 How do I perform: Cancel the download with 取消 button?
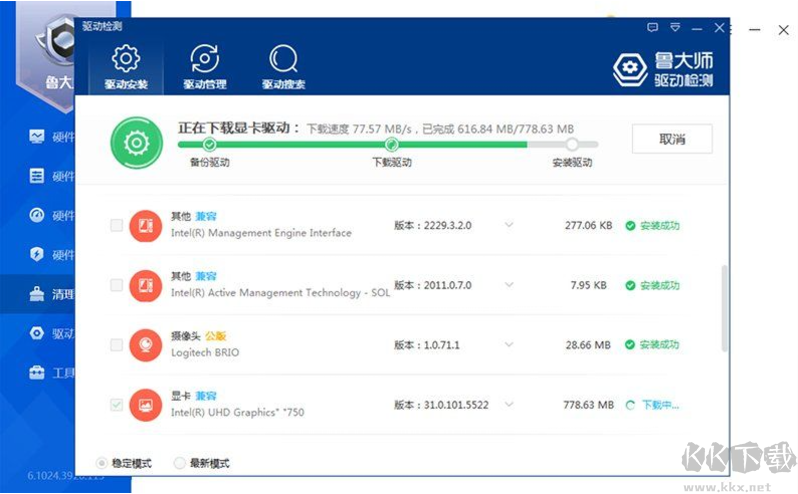(x=672, y=139)
